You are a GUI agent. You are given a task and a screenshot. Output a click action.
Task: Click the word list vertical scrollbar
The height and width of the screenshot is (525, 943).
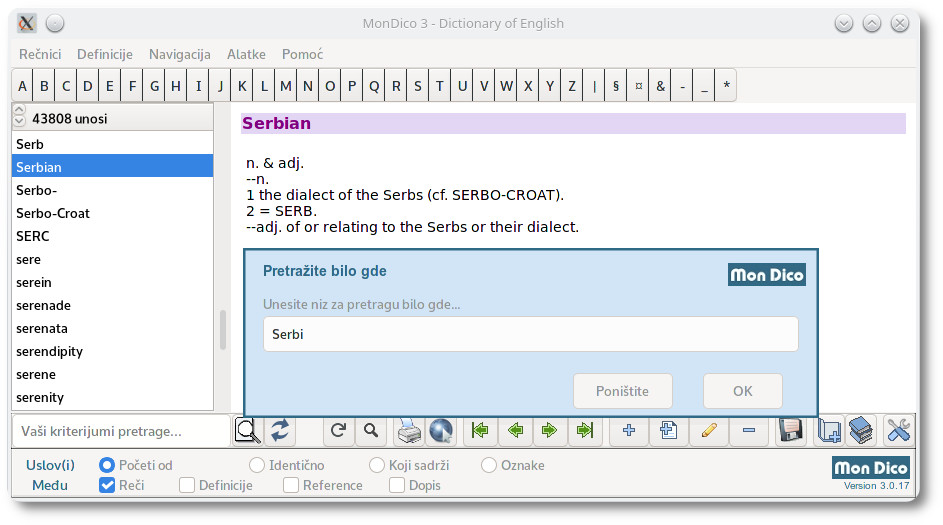[x=223, y=330]
